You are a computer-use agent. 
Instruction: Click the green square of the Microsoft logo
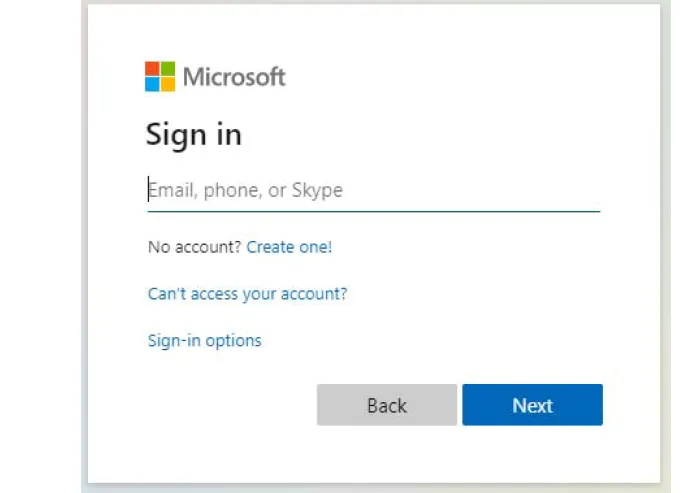(x=168, y=69)
